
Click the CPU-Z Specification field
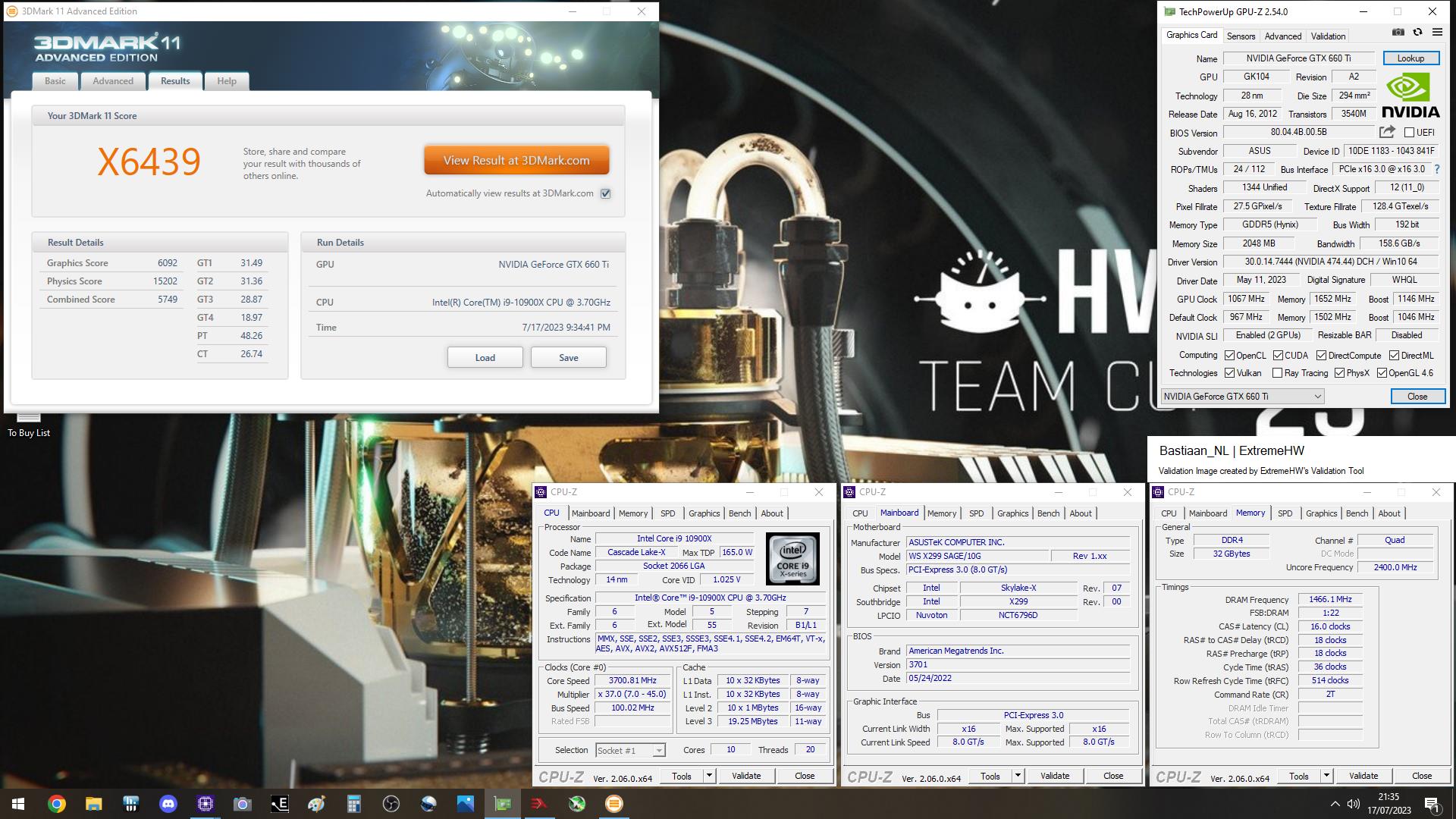pyautogui.click(x=710, y=598)
